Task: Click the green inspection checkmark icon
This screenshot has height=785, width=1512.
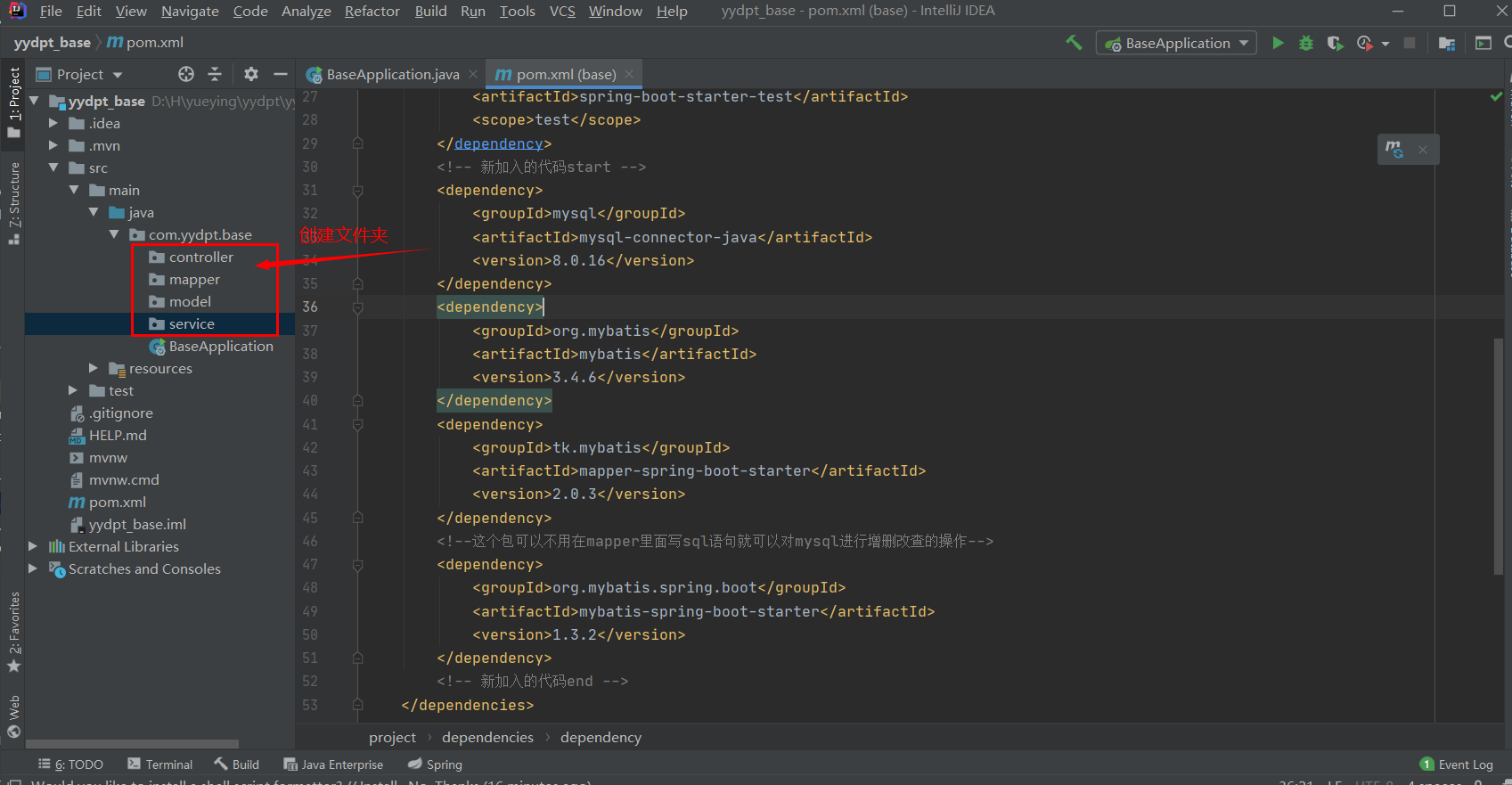Action: [1497, 96]
